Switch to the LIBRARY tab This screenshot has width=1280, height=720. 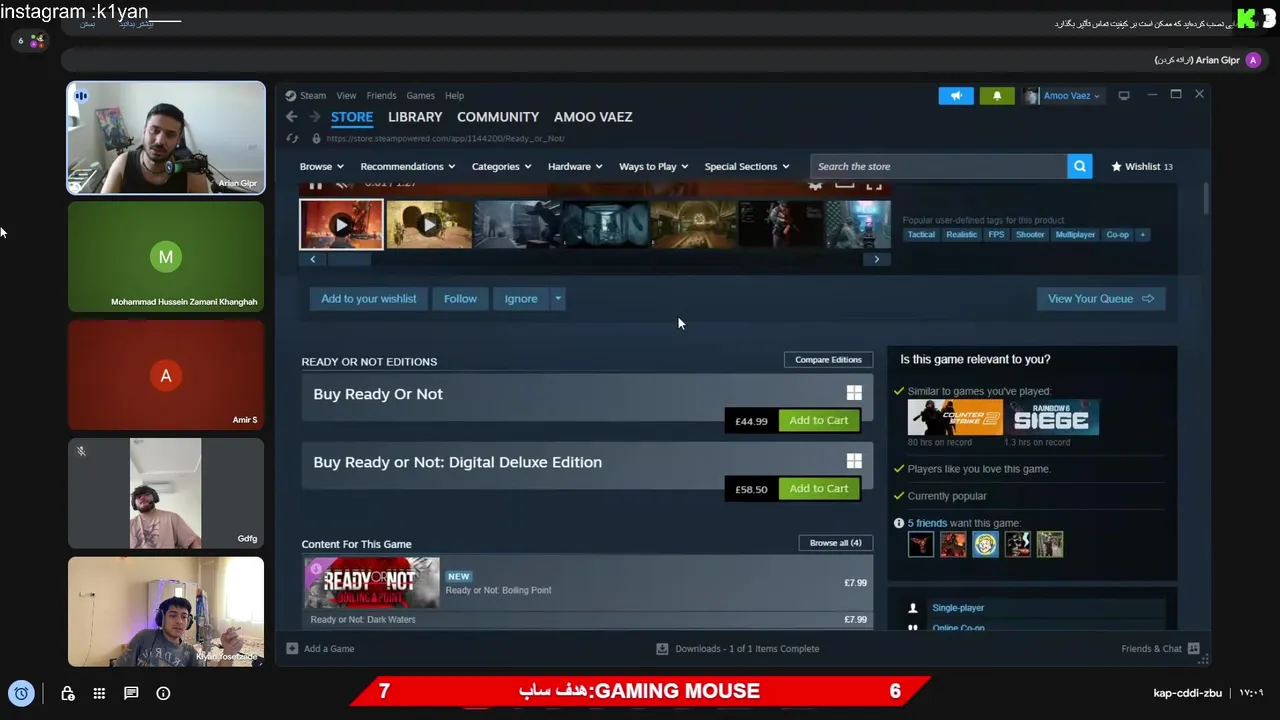coord(415,117)
